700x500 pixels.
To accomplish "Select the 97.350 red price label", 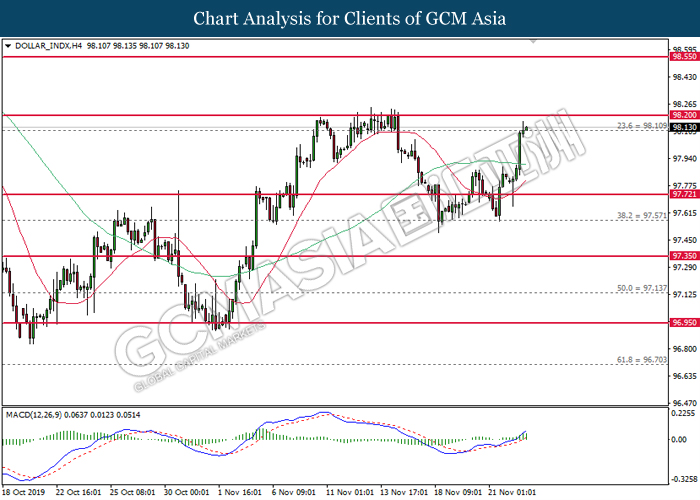I will tap(684, 256).
